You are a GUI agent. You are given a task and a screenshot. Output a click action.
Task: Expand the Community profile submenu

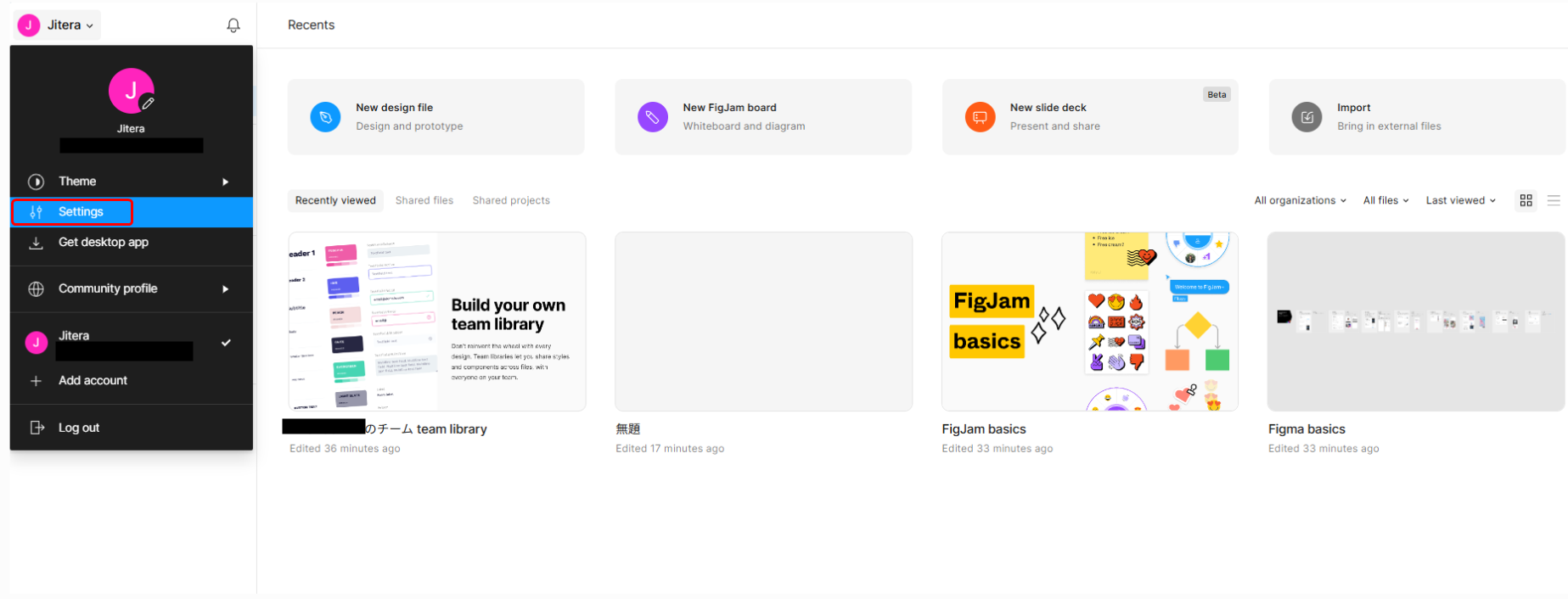(131, 288)
